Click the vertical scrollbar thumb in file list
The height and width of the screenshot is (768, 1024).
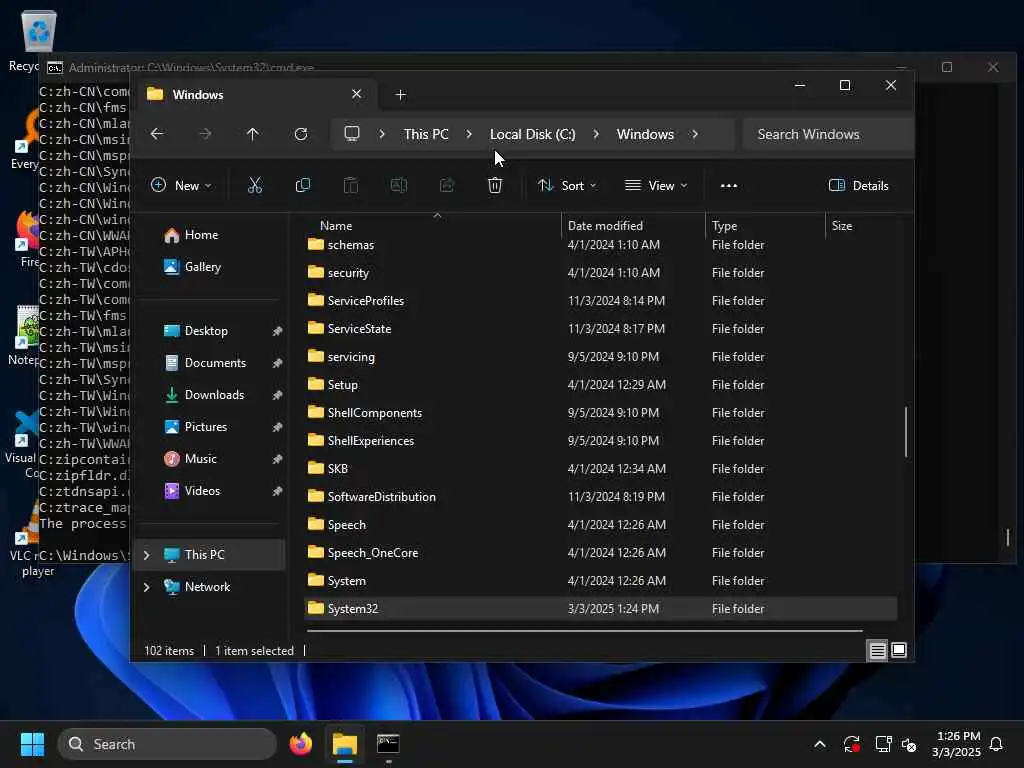pos(905,432)
